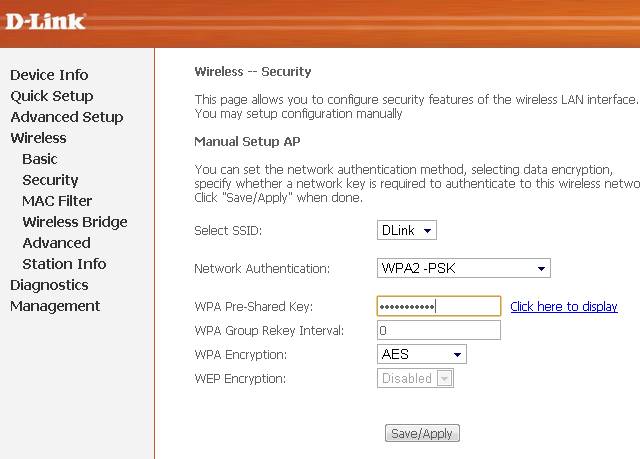Viewport: 640px width, 459px height.
Task: Click the D-Link logo
Action: pos(44,21)
